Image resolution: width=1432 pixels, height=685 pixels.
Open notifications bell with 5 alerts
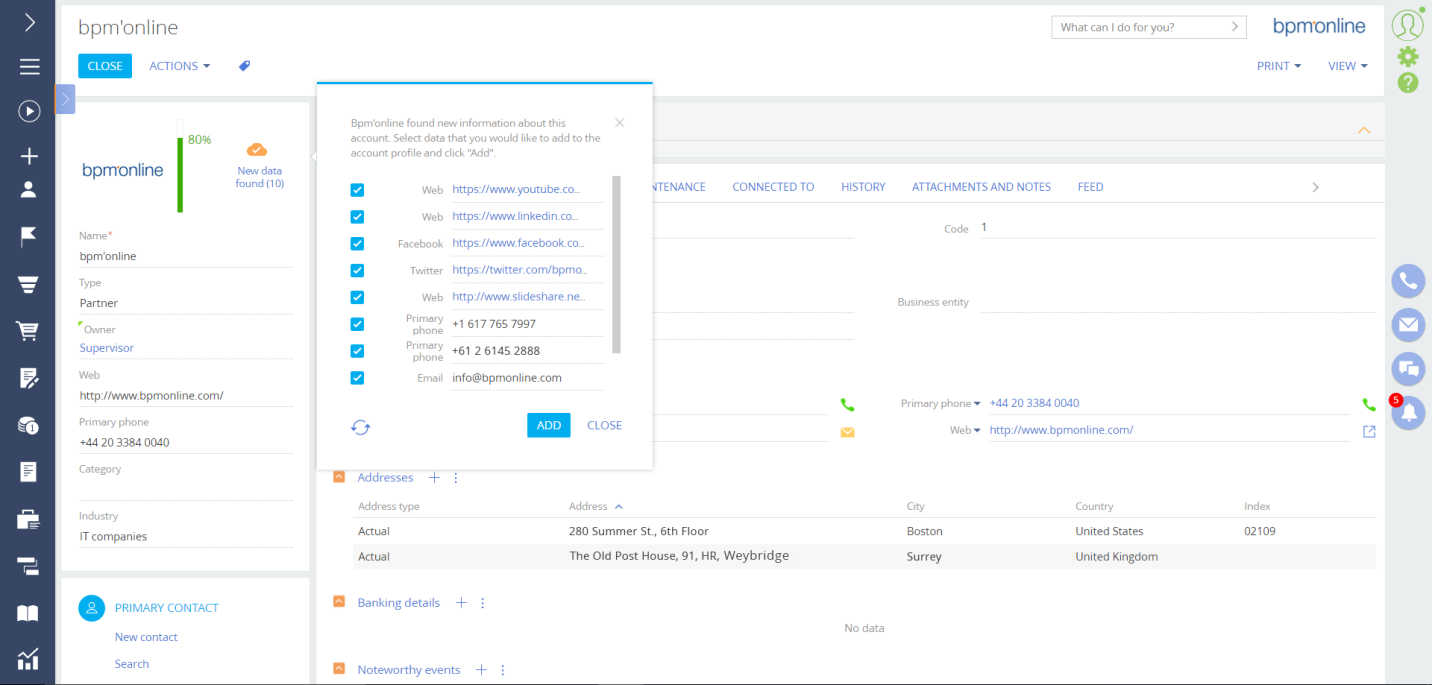[x=1408, y=412]
